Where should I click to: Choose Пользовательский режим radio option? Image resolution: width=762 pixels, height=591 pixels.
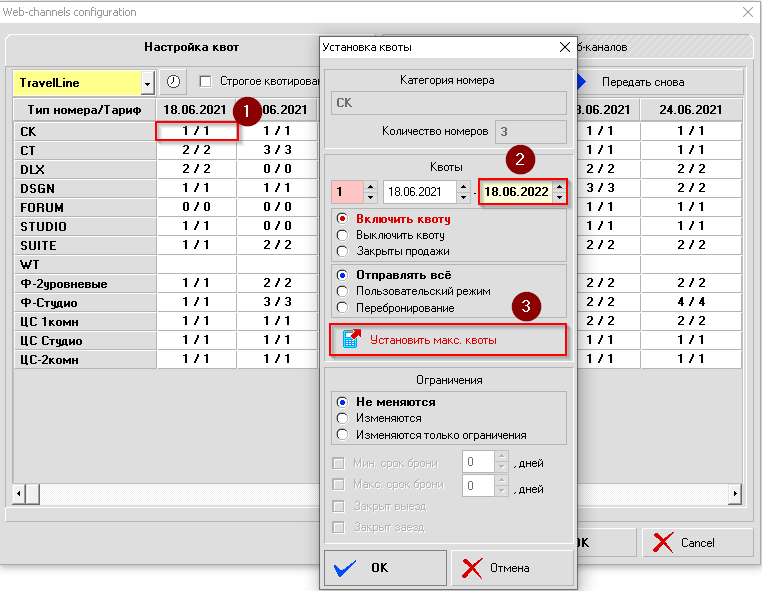[343, 291]
